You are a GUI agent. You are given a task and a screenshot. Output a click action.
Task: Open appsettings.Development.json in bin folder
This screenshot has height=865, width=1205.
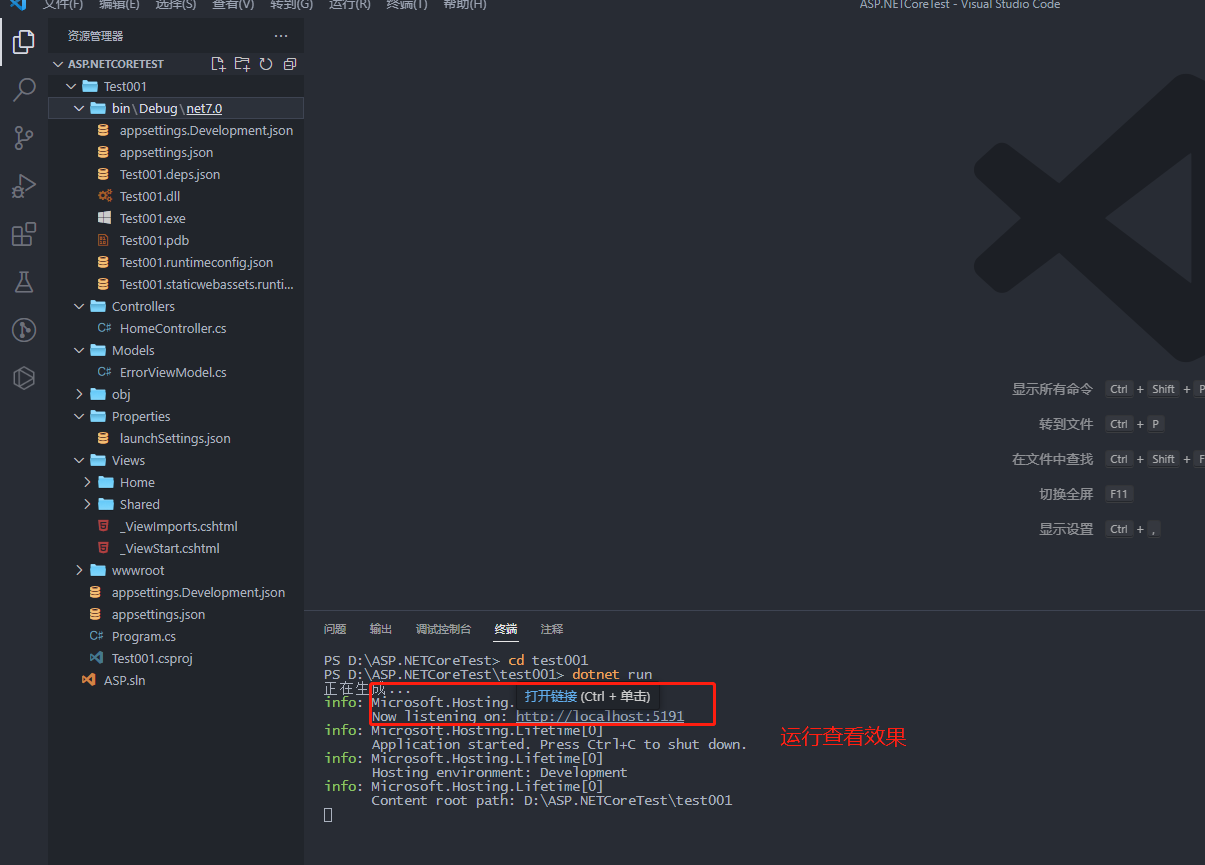(206, 130)
